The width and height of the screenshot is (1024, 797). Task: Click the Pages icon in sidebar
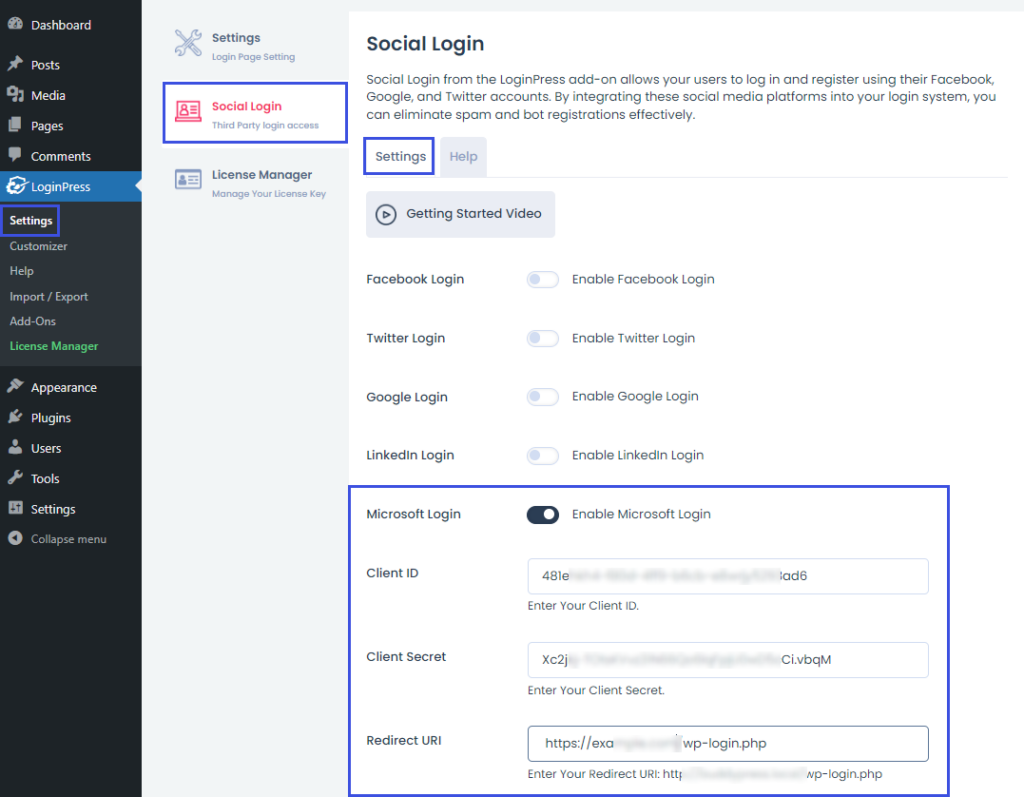click(x=16, y=125)
